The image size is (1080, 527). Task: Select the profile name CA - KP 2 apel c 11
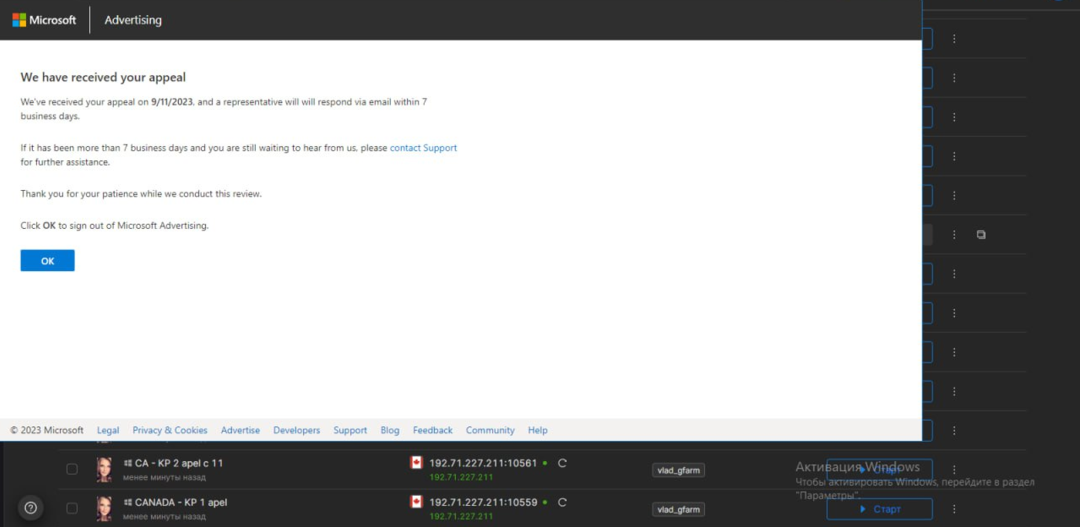pos(179,464)
